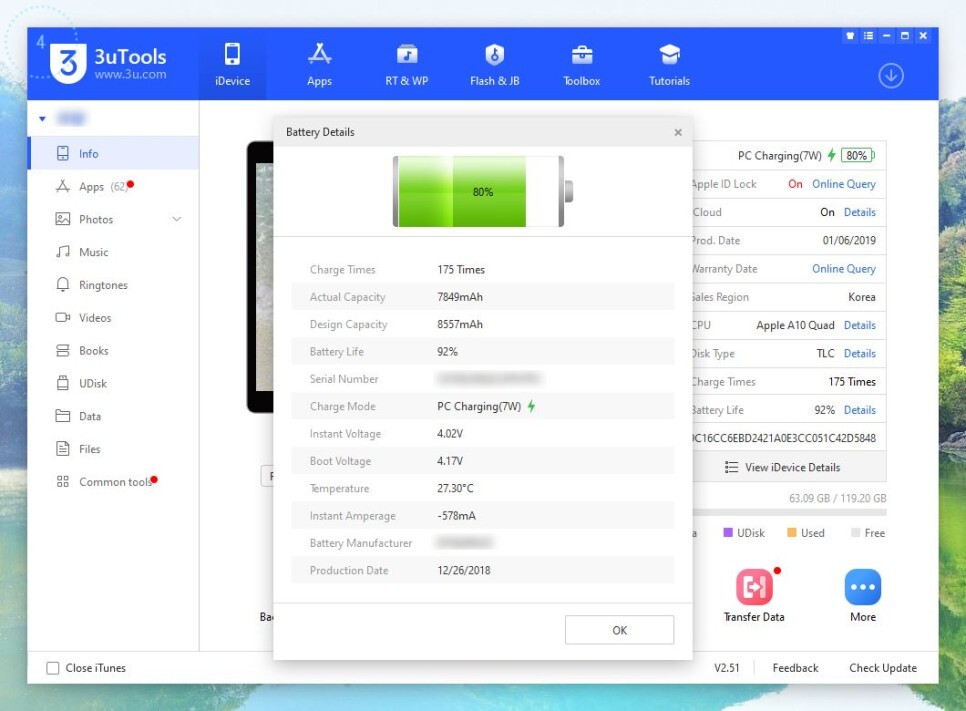Collapse the device tree arrow

[43, 118]
